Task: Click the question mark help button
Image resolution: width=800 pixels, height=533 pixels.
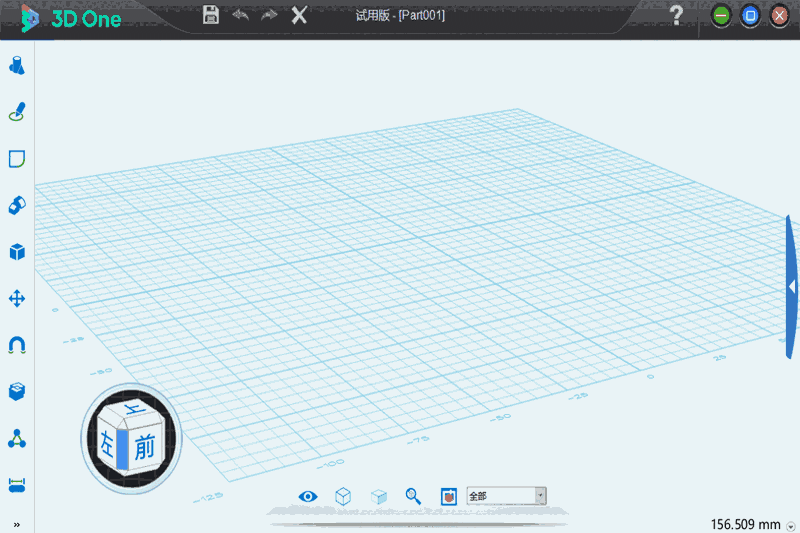Action: [x=677, y=15]
